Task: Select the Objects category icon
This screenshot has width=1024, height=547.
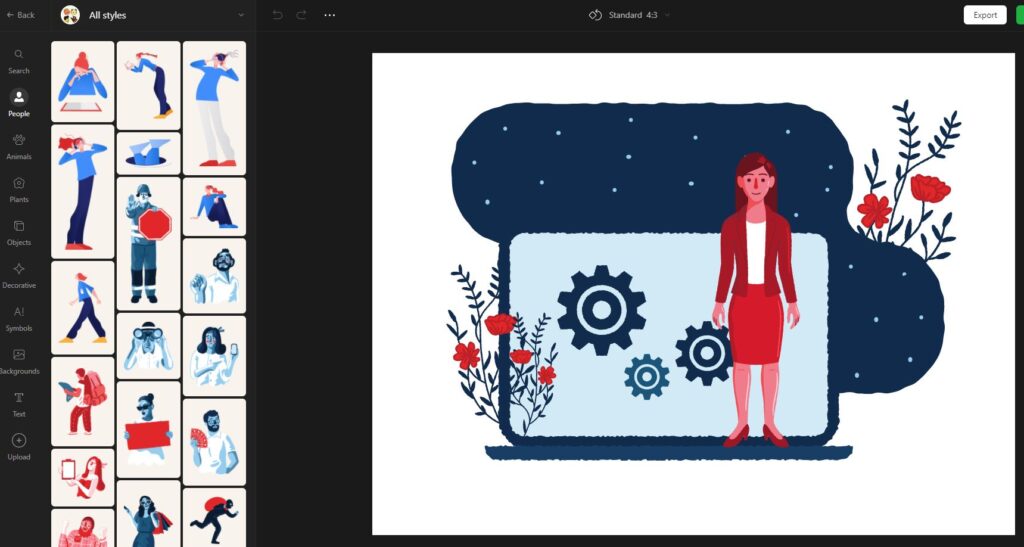Action: point(19,231)
